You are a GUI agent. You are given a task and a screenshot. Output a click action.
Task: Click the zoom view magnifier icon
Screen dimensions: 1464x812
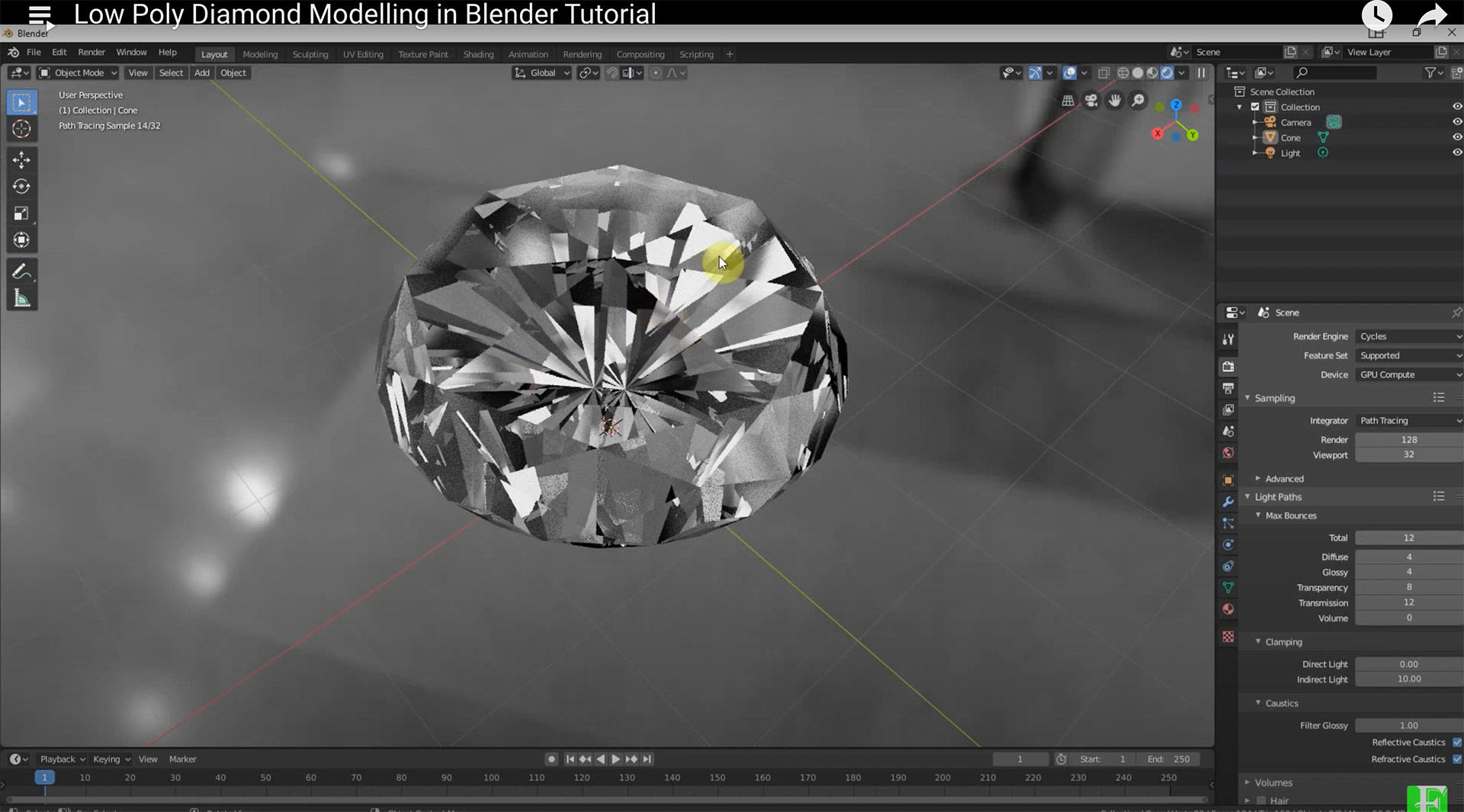(1138, 101)
